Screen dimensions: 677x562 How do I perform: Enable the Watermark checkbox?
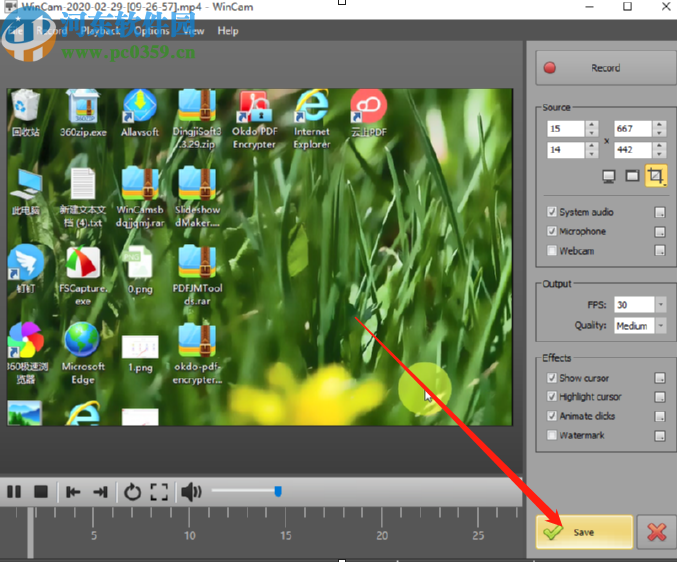[x=552, y=435]
